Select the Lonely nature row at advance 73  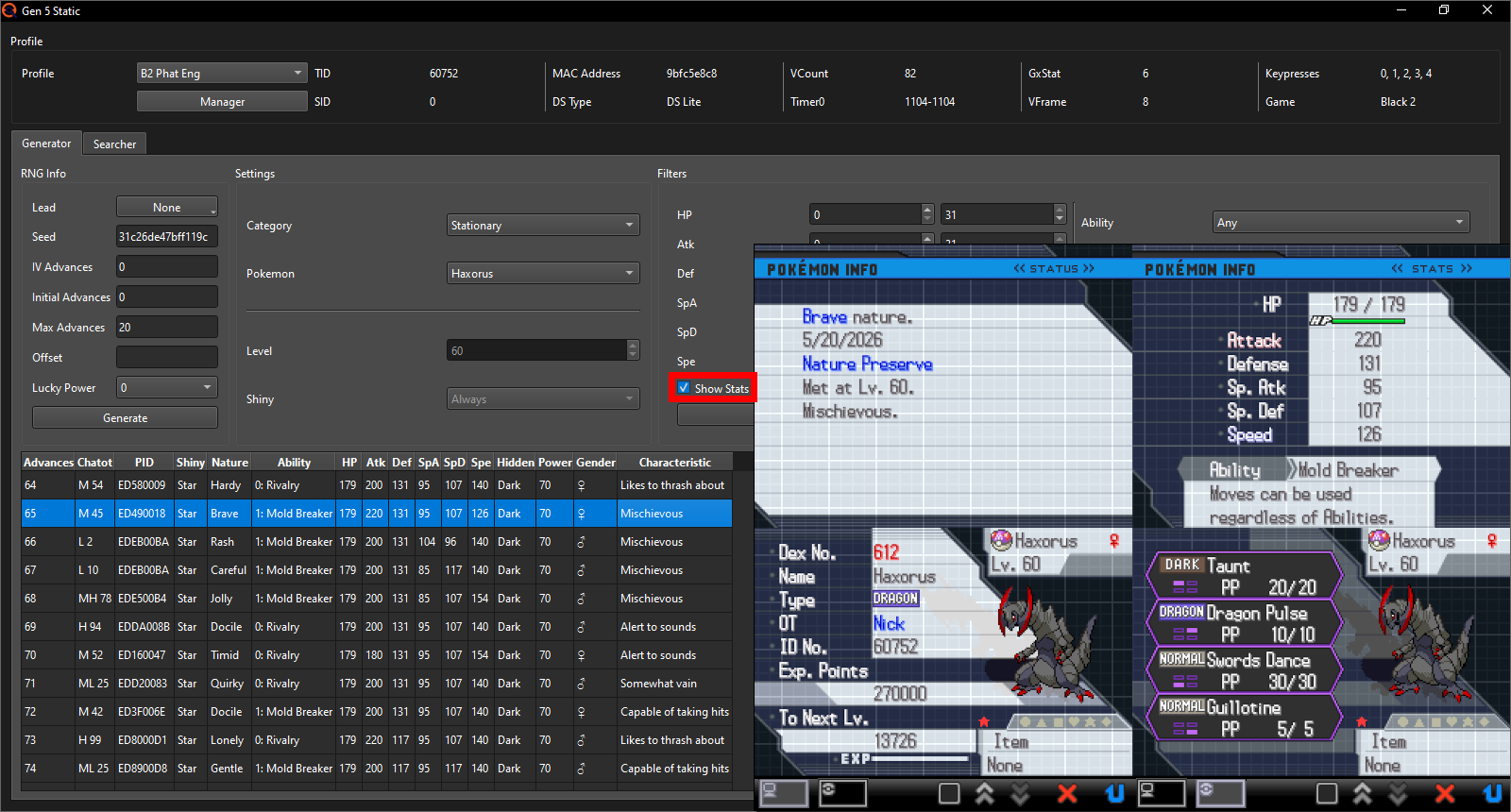[377, 740]
